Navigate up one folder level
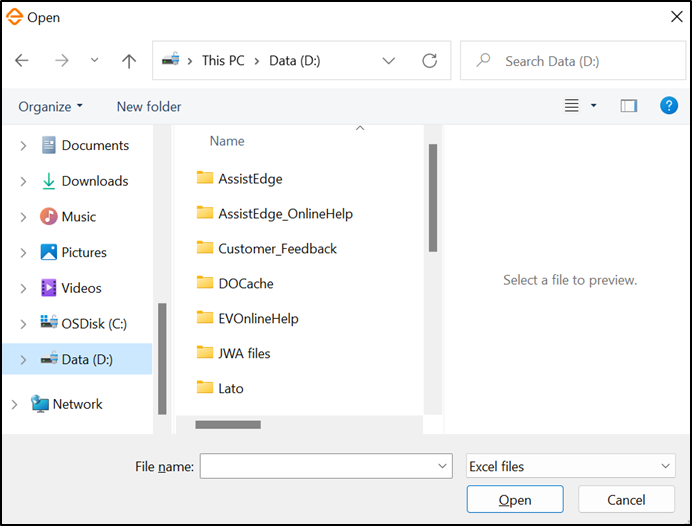Viewport: 692px width, 526px height. tap(129, 60)
